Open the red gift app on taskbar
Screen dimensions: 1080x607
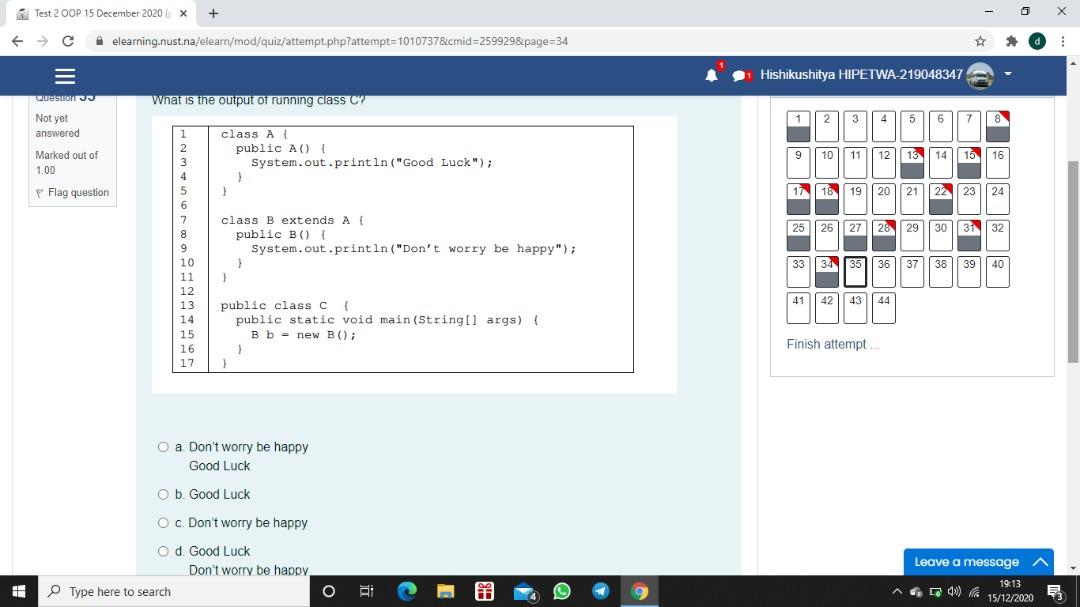pos(484,591)
